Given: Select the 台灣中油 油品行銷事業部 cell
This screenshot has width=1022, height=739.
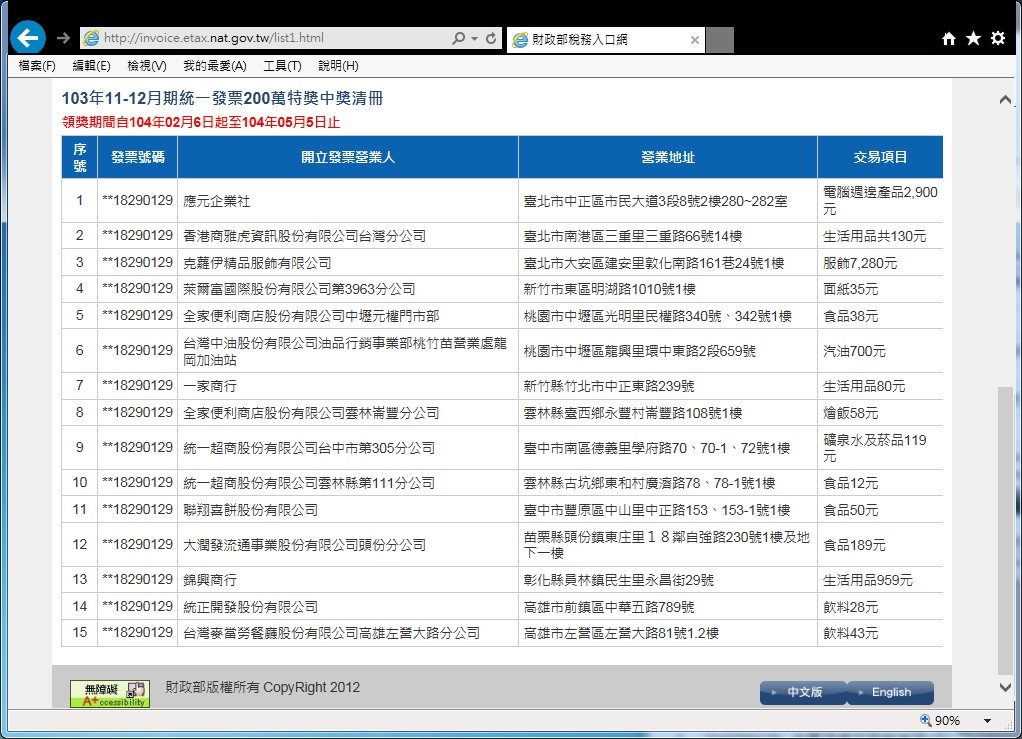Looking at the screenshot, I should [348, 351].
